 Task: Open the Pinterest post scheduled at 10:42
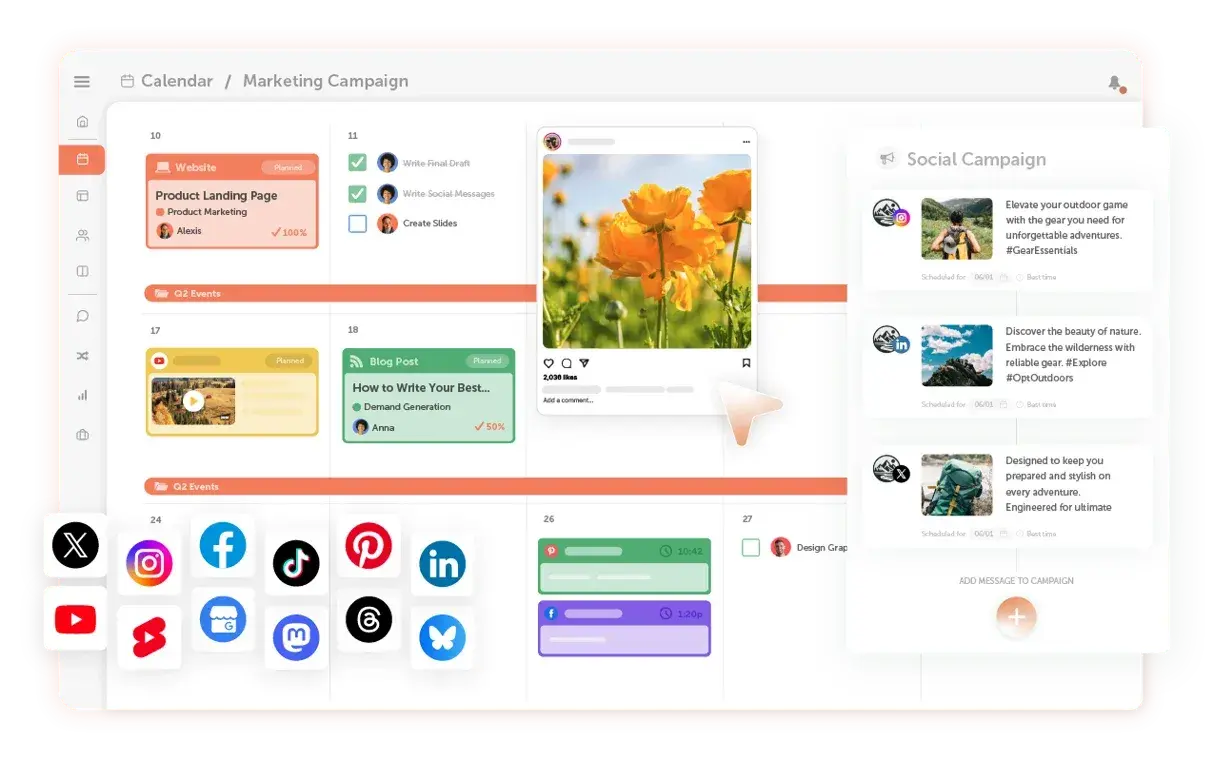[624, 567]
